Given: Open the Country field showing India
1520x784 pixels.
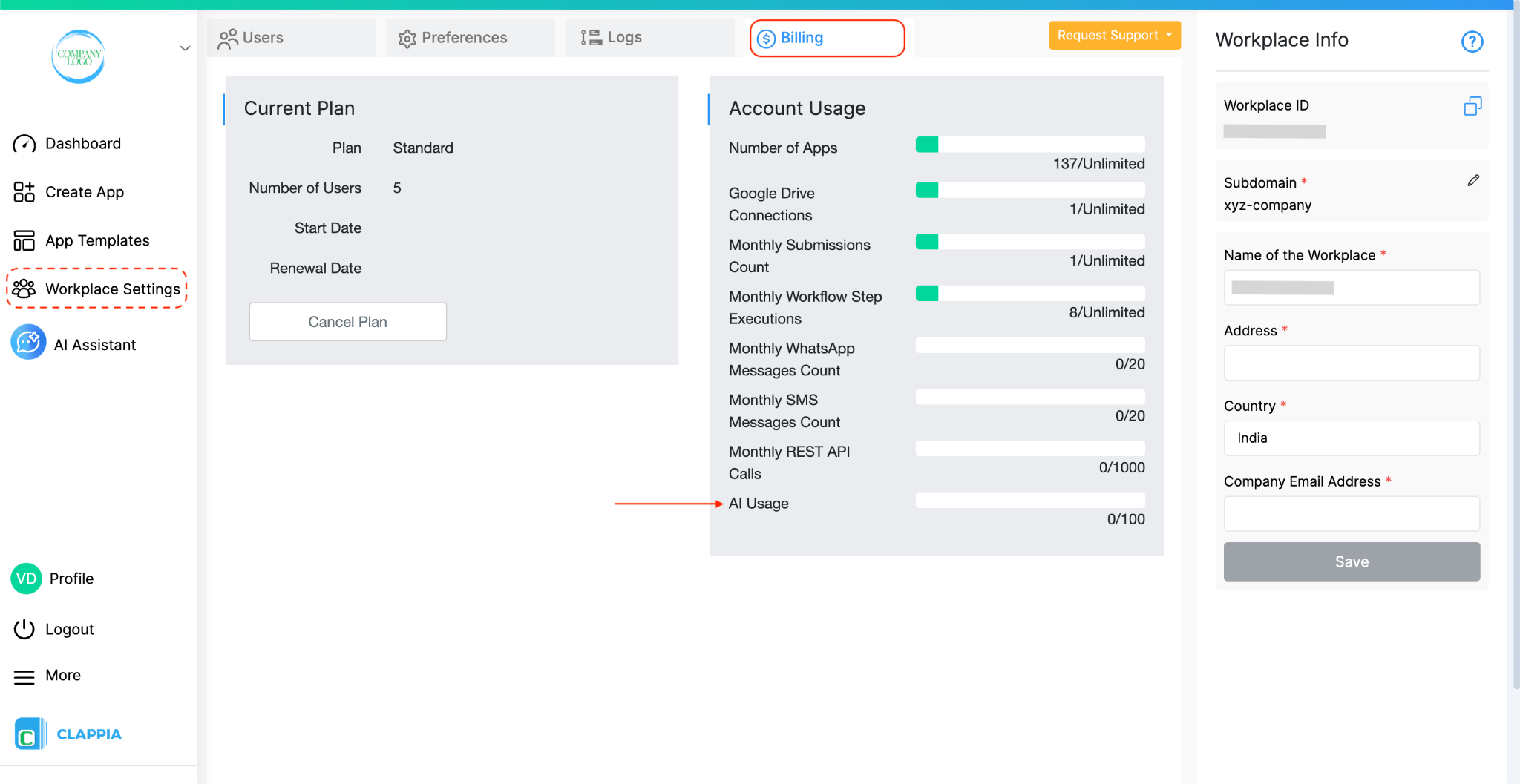Looking at the screenshot, I should tap(1351, 438).
